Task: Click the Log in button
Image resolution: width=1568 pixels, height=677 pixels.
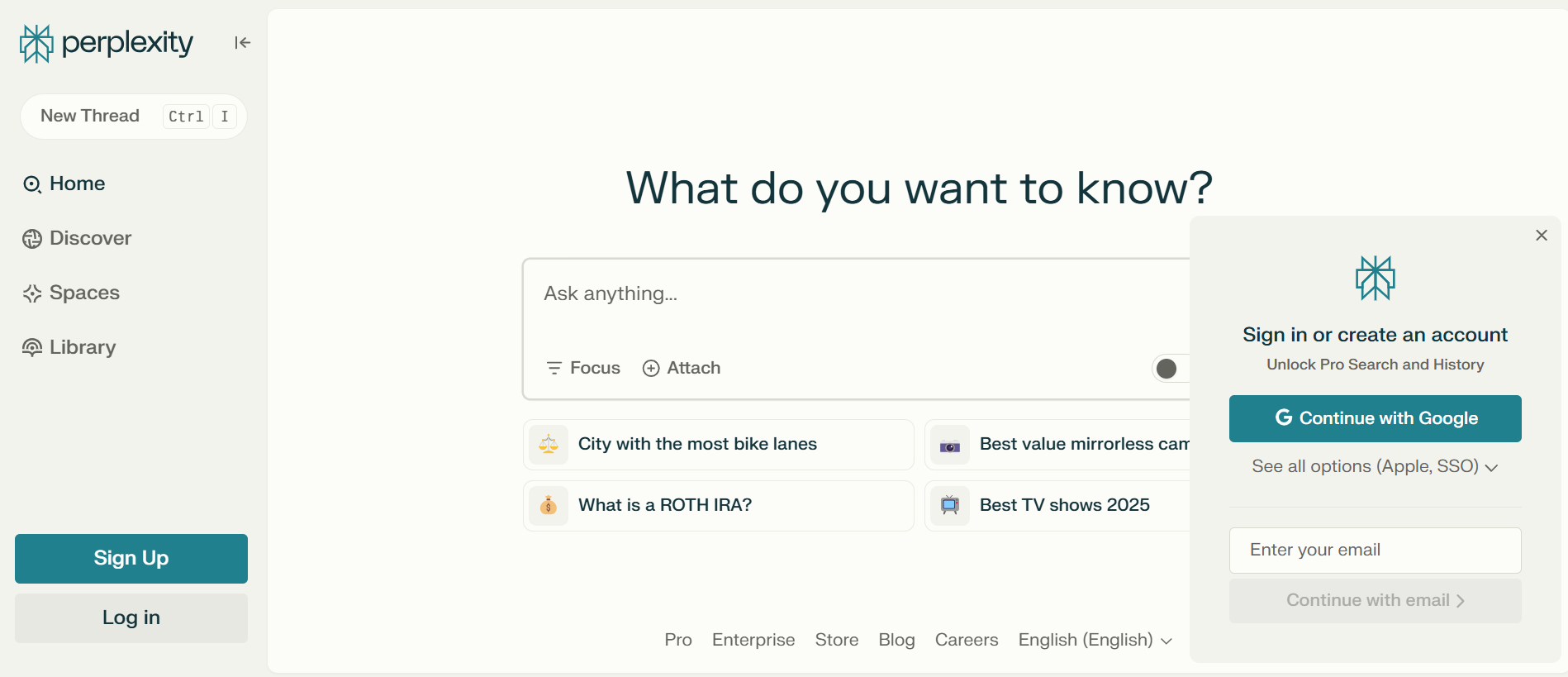Action: pos(131,618)
